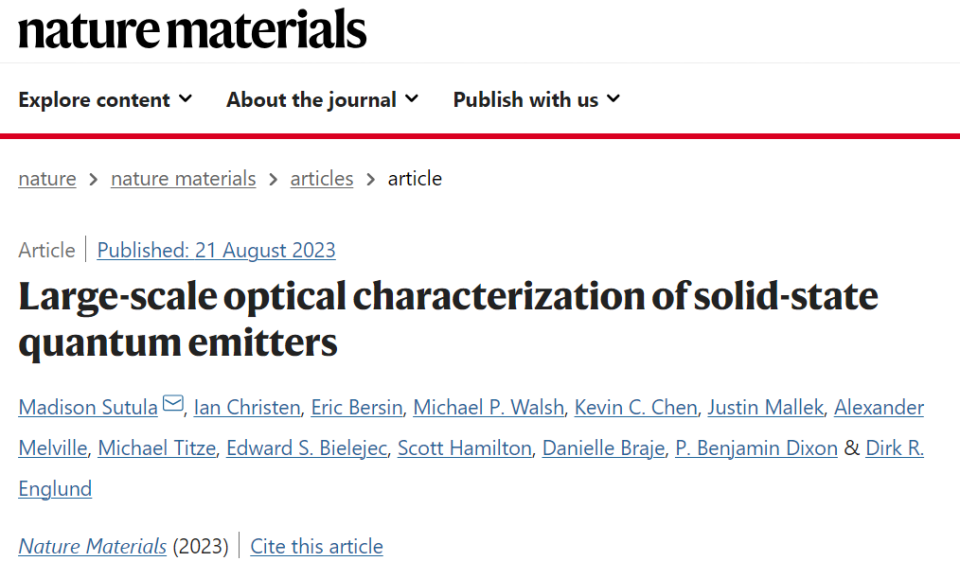Go to the nature breadcrumb link
The height and width of the screenshot is (579, 960).
click(47, 179)
